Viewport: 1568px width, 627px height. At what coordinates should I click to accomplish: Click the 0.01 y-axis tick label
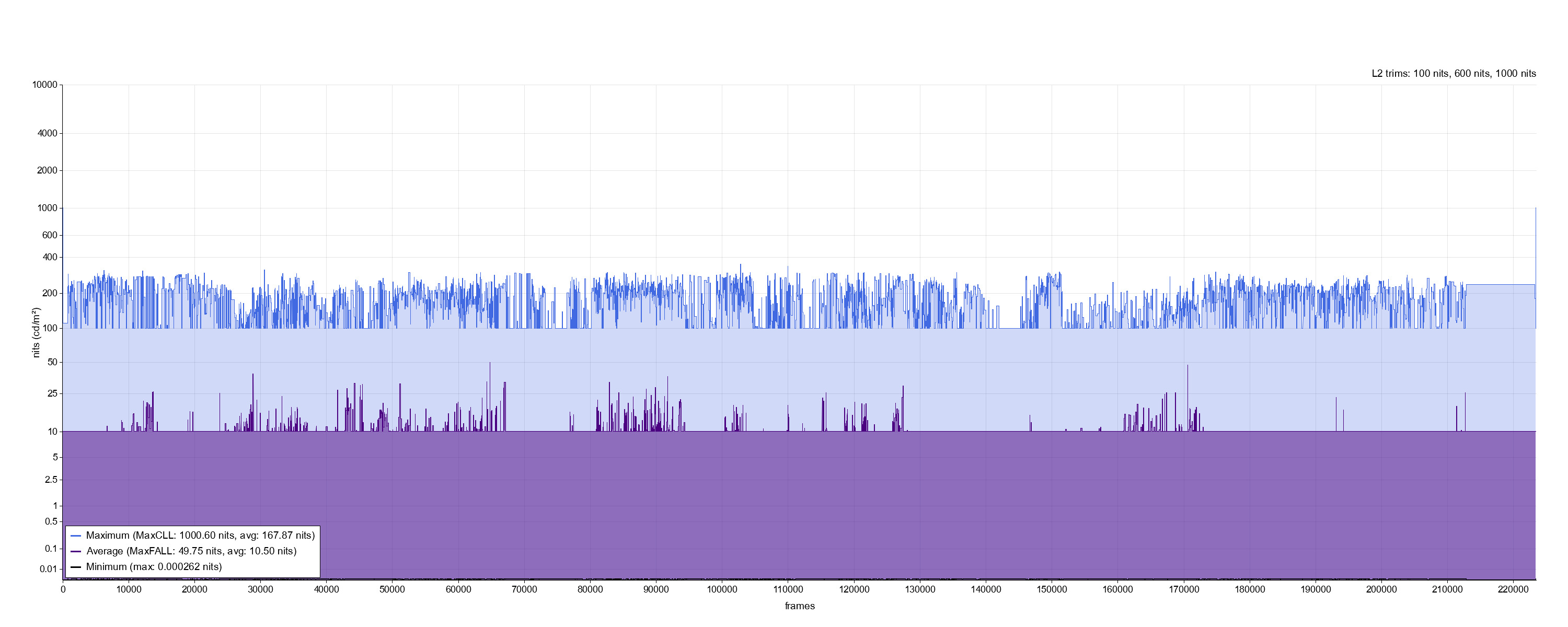pos(49,569)
